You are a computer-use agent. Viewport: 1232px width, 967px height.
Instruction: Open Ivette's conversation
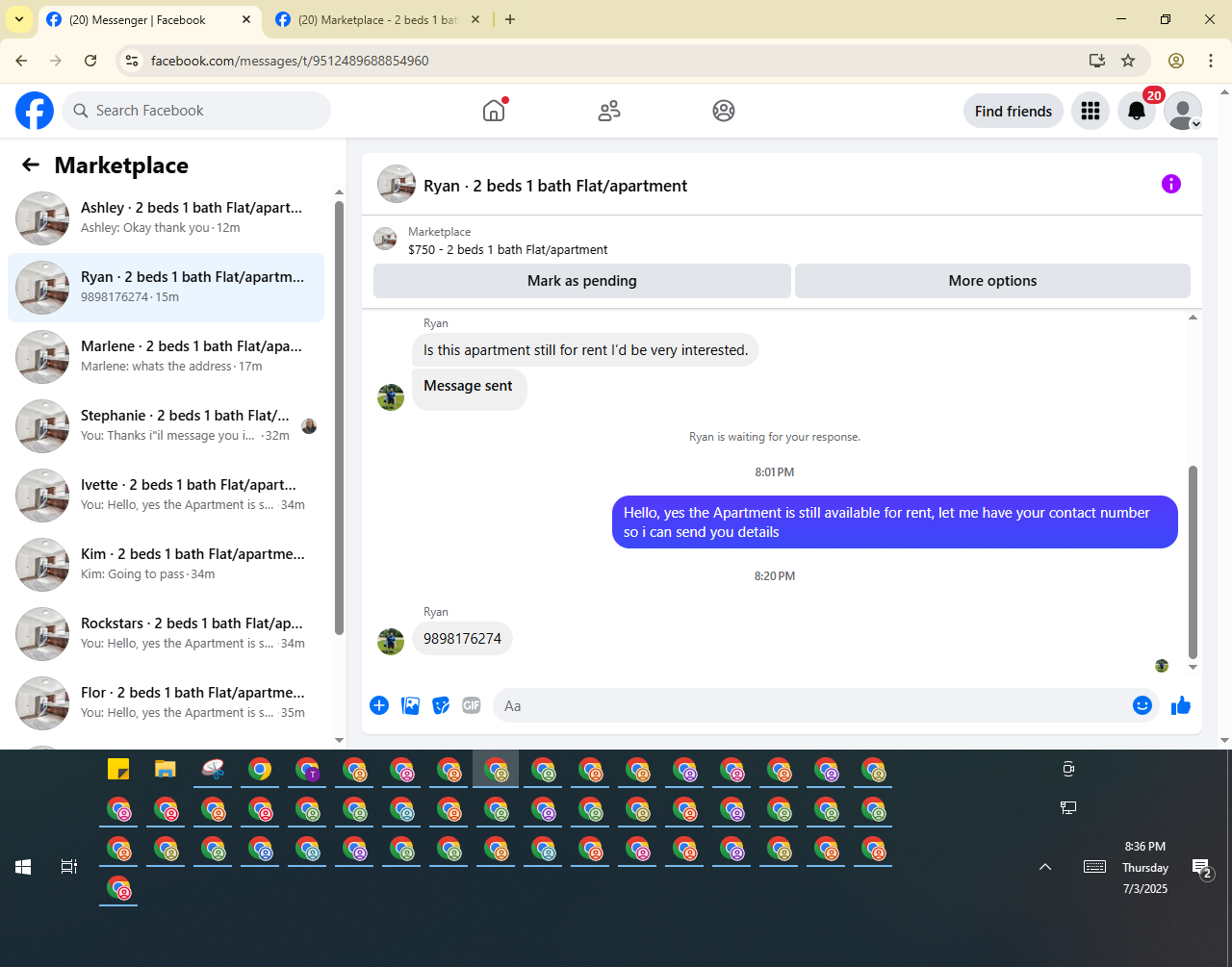tap(166, 496)
